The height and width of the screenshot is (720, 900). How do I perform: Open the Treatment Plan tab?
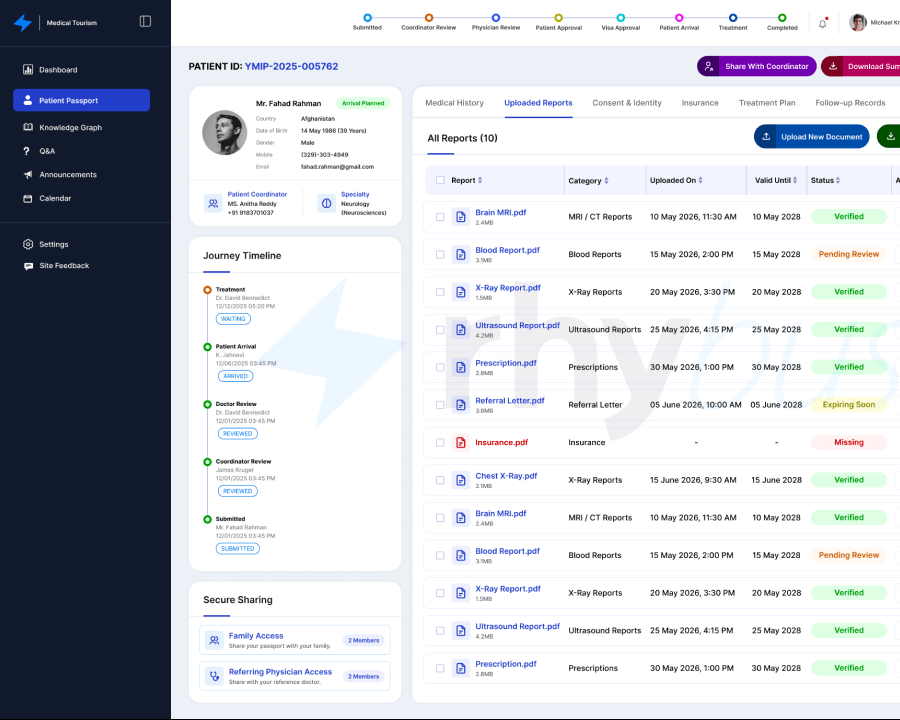767,103
